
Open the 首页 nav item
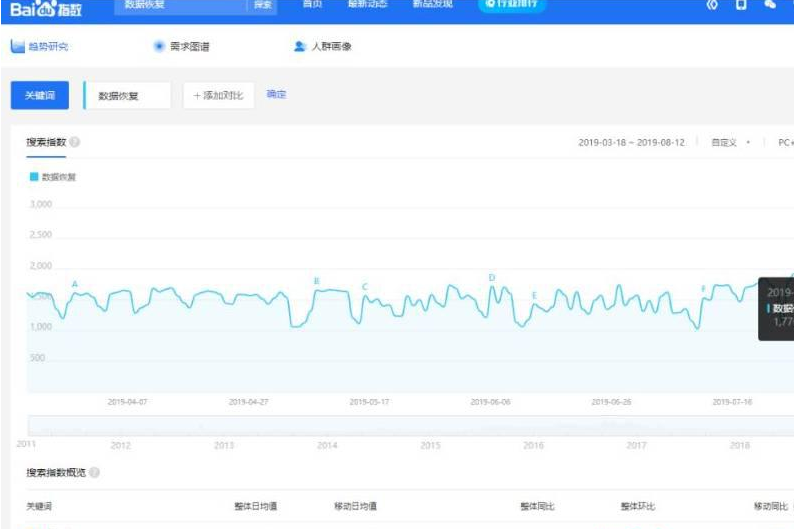tap(312, 4)
